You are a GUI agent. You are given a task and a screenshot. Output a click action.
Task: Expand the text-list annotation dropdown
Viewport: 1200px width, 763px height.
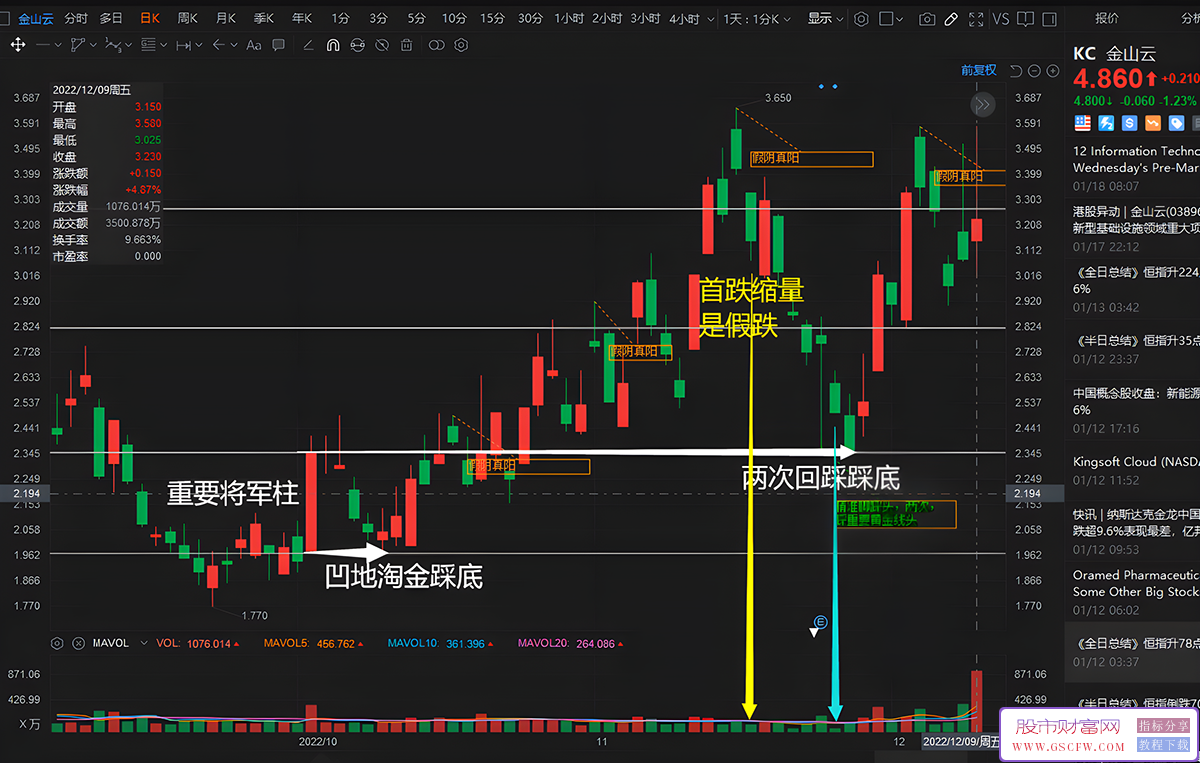[x=164, y=45]
